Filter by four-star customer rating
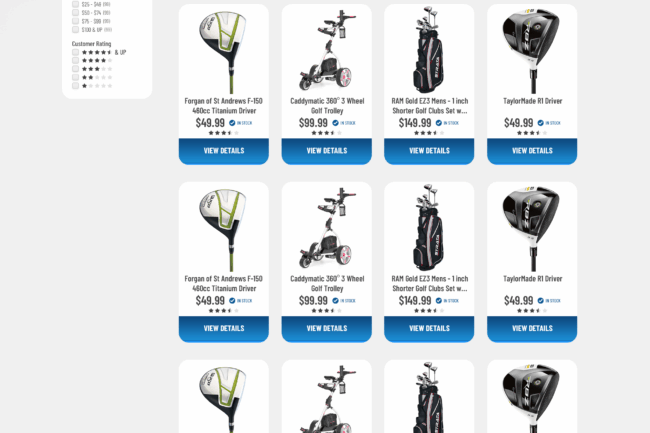 pos(75,60)
